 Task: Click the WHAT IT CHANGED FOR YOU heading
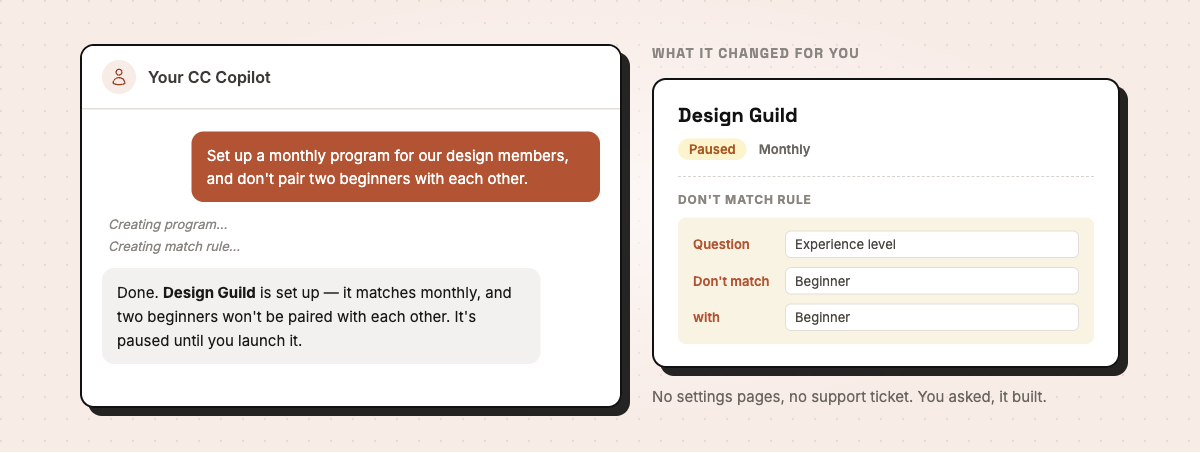tap(755, 53)
